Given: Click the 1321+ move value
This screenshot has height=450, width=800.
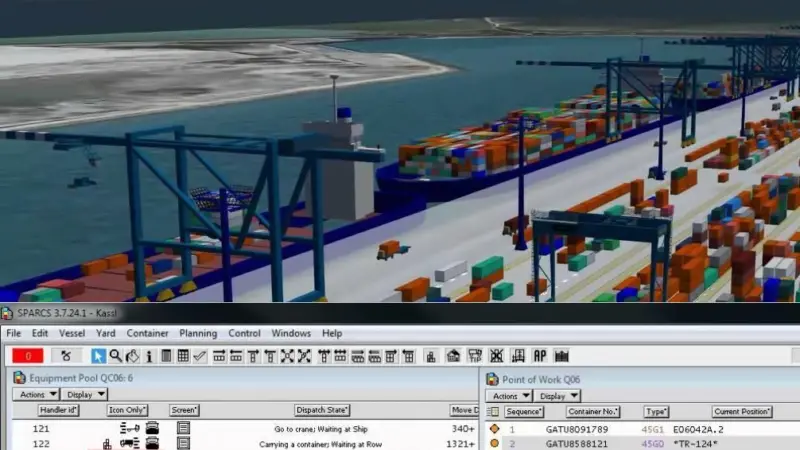Looking at the screenshot, I should [461, 444].
